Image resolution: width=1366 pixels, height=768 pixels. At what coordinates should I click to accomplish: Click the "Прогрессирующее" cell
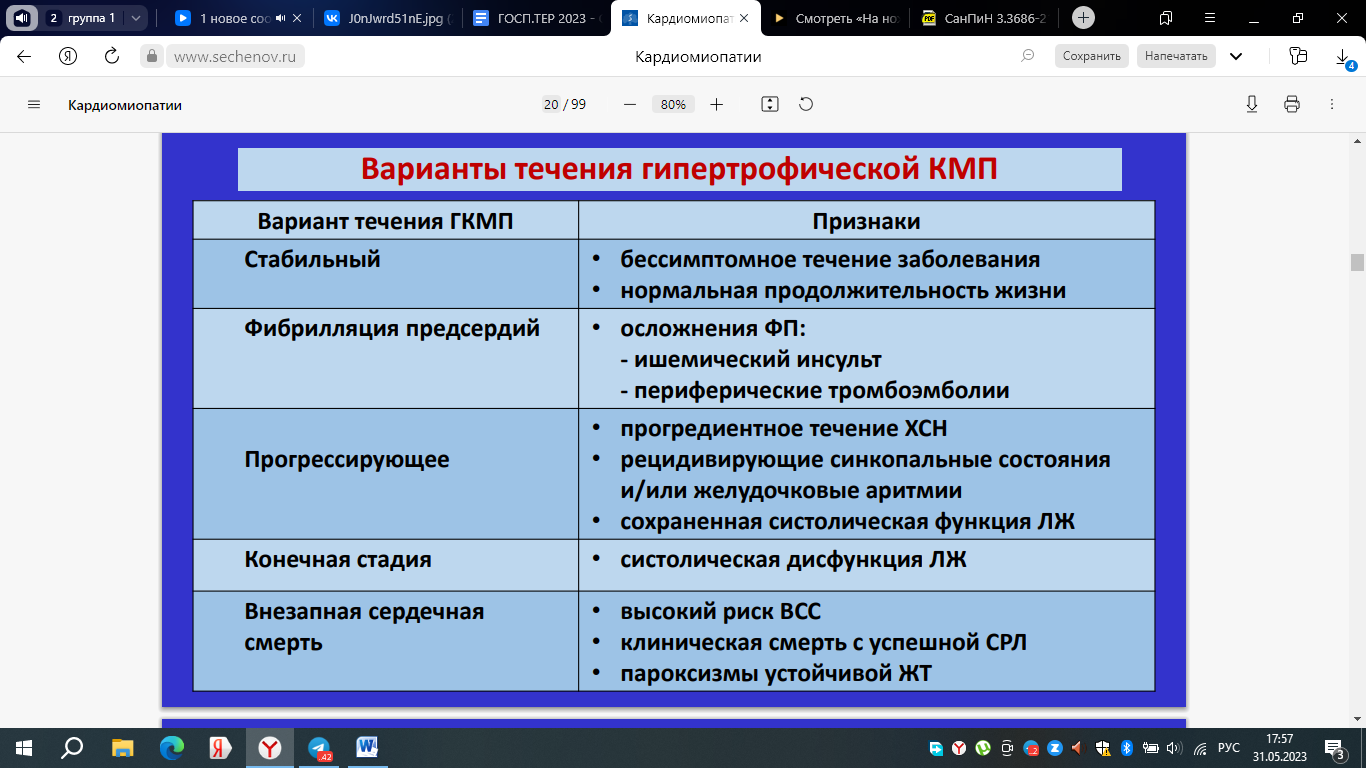(385, 474)
